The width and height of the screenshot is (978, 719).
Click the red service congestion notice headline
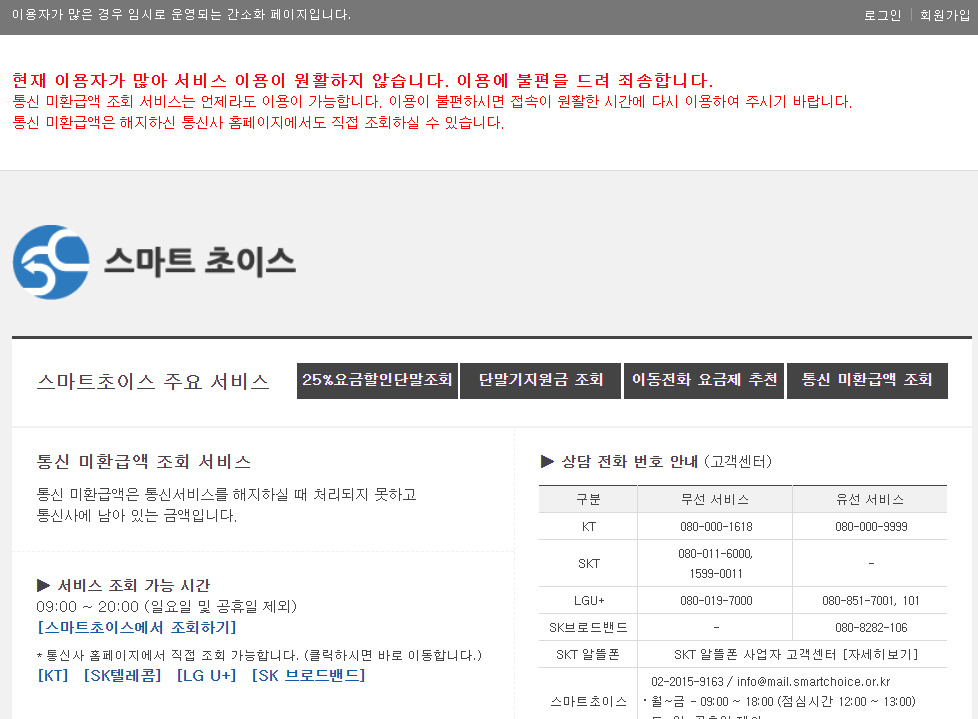pyautogui.click(x=362, y=80)
